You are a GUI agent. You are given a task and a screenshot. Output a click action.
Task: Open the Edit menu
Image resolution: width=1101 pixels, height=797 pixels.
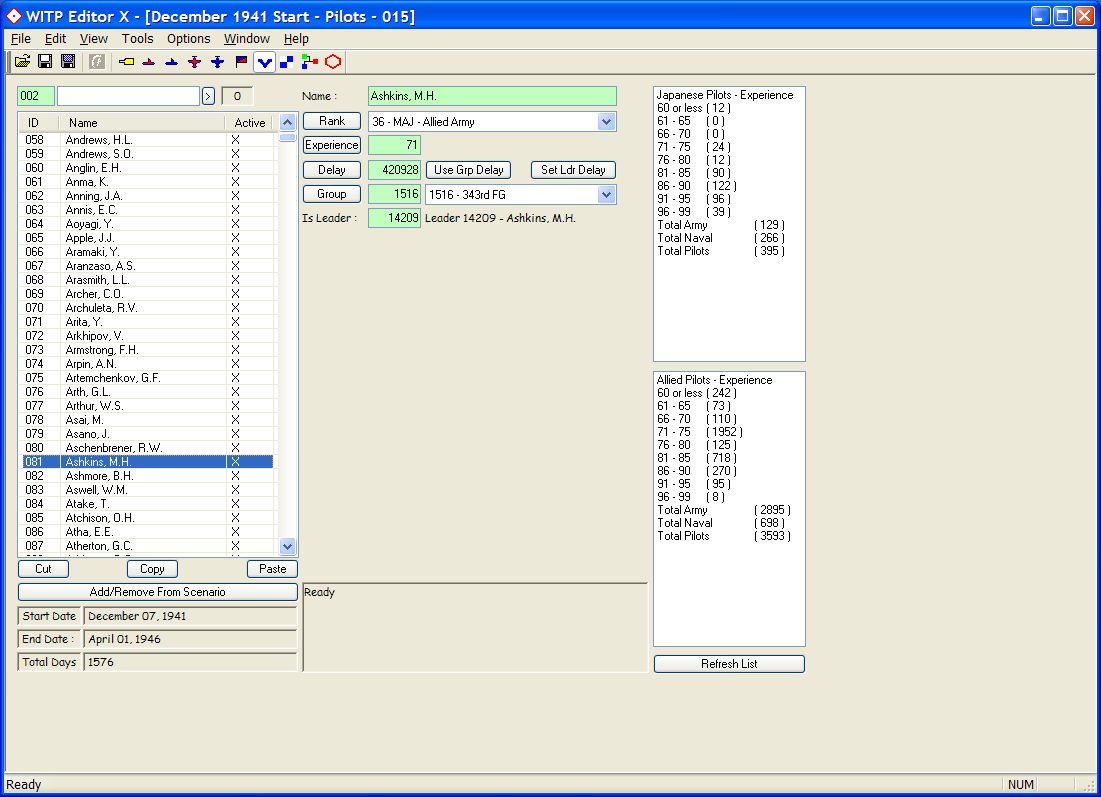55,39
